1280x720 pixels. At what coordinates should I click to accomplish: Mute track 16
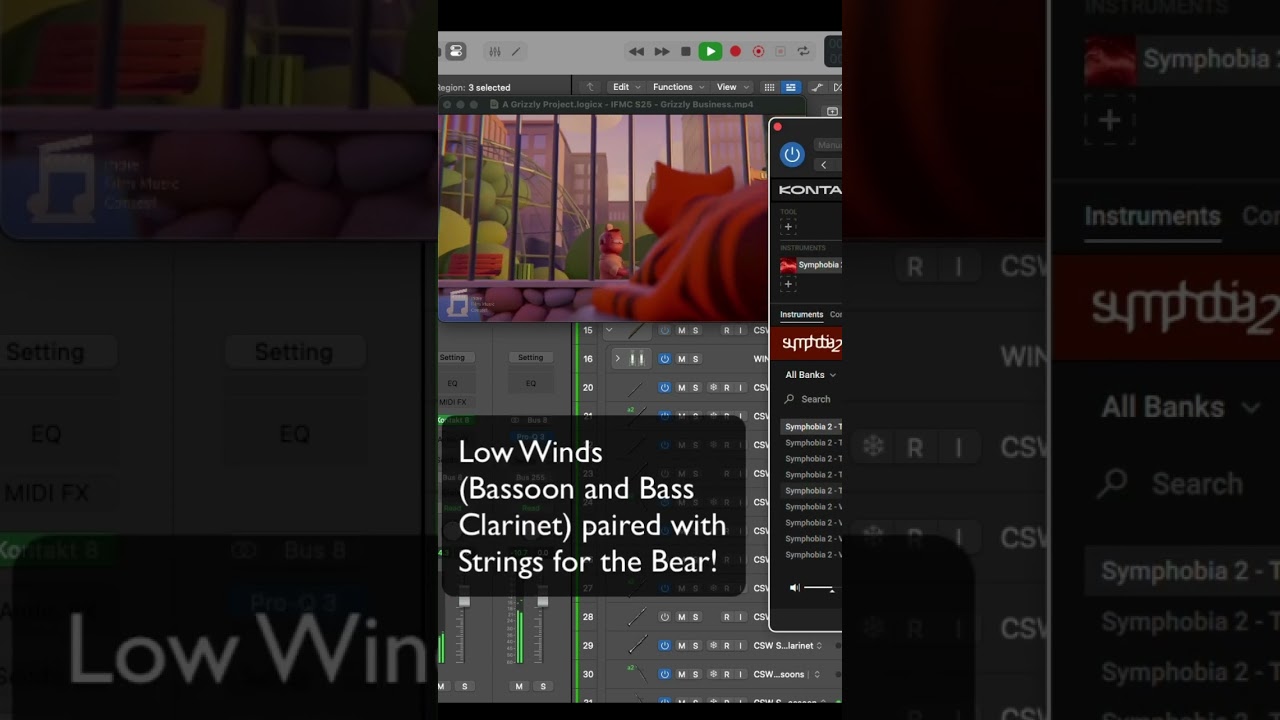pyautogui.click(x=682, y=358)
